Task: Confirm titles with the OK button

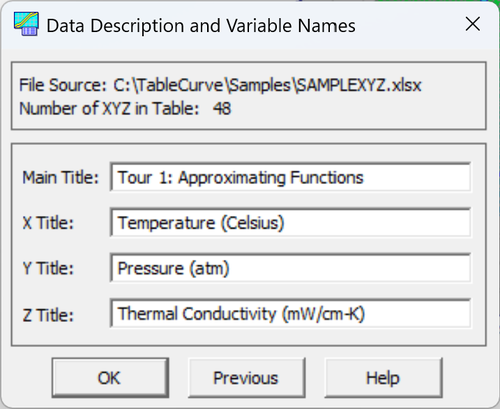Action: pyautogui.click(x=110, y=378)
